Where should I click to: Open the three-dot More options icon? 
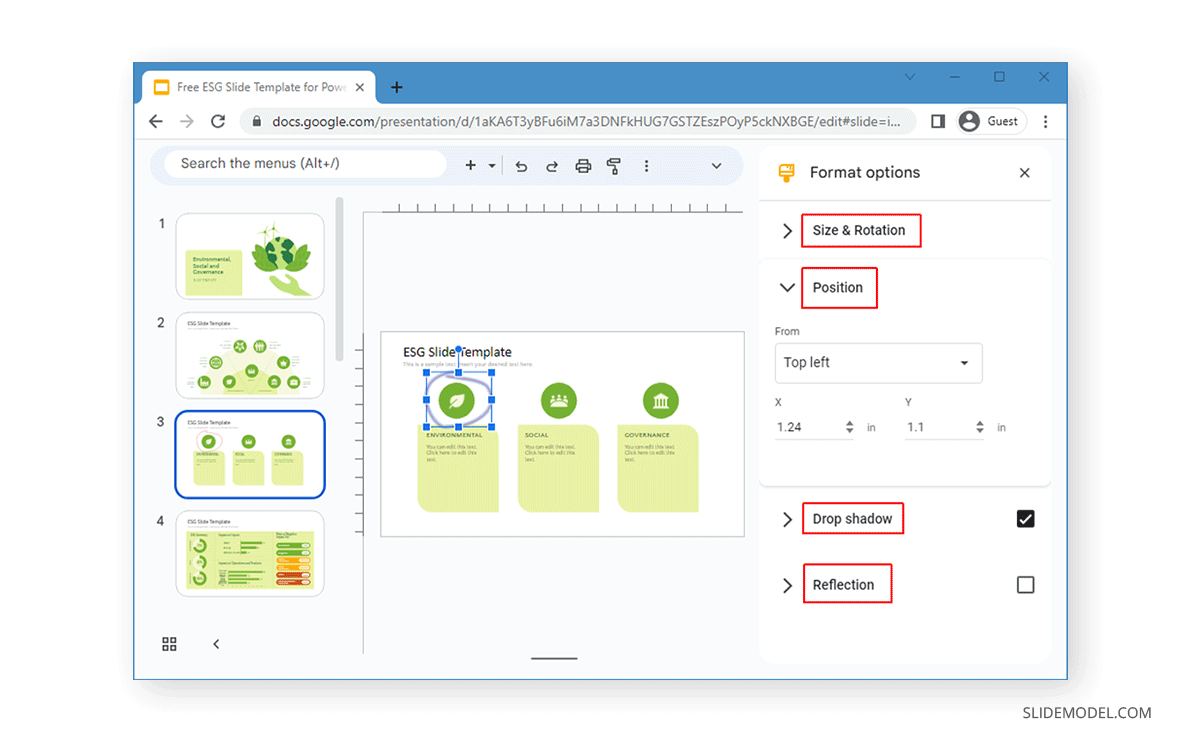[x=647, y=166]
